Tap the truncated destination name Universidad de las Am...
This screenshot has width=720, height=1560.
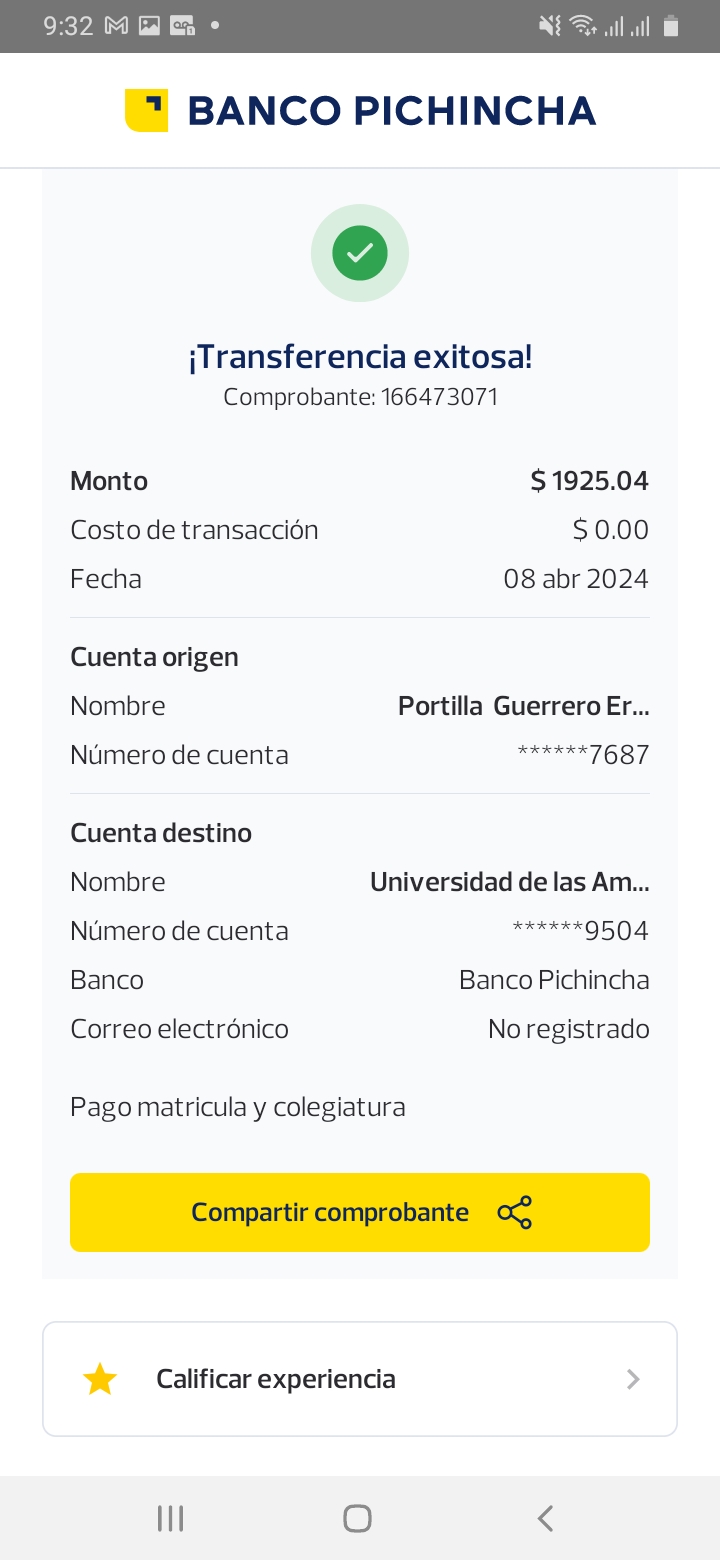[x=509, y=882]
